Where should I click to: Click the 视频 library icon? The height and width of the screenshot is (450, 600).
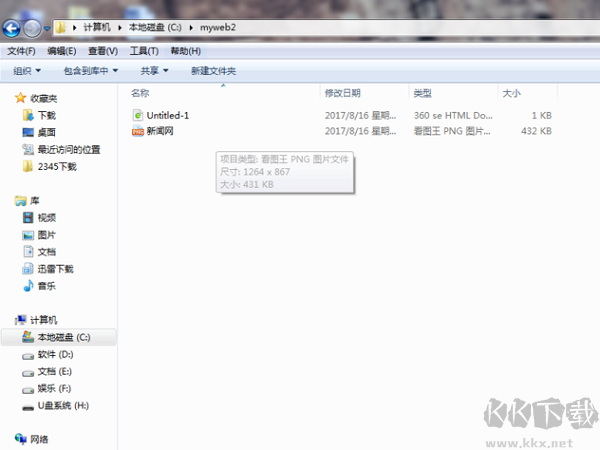28,218
